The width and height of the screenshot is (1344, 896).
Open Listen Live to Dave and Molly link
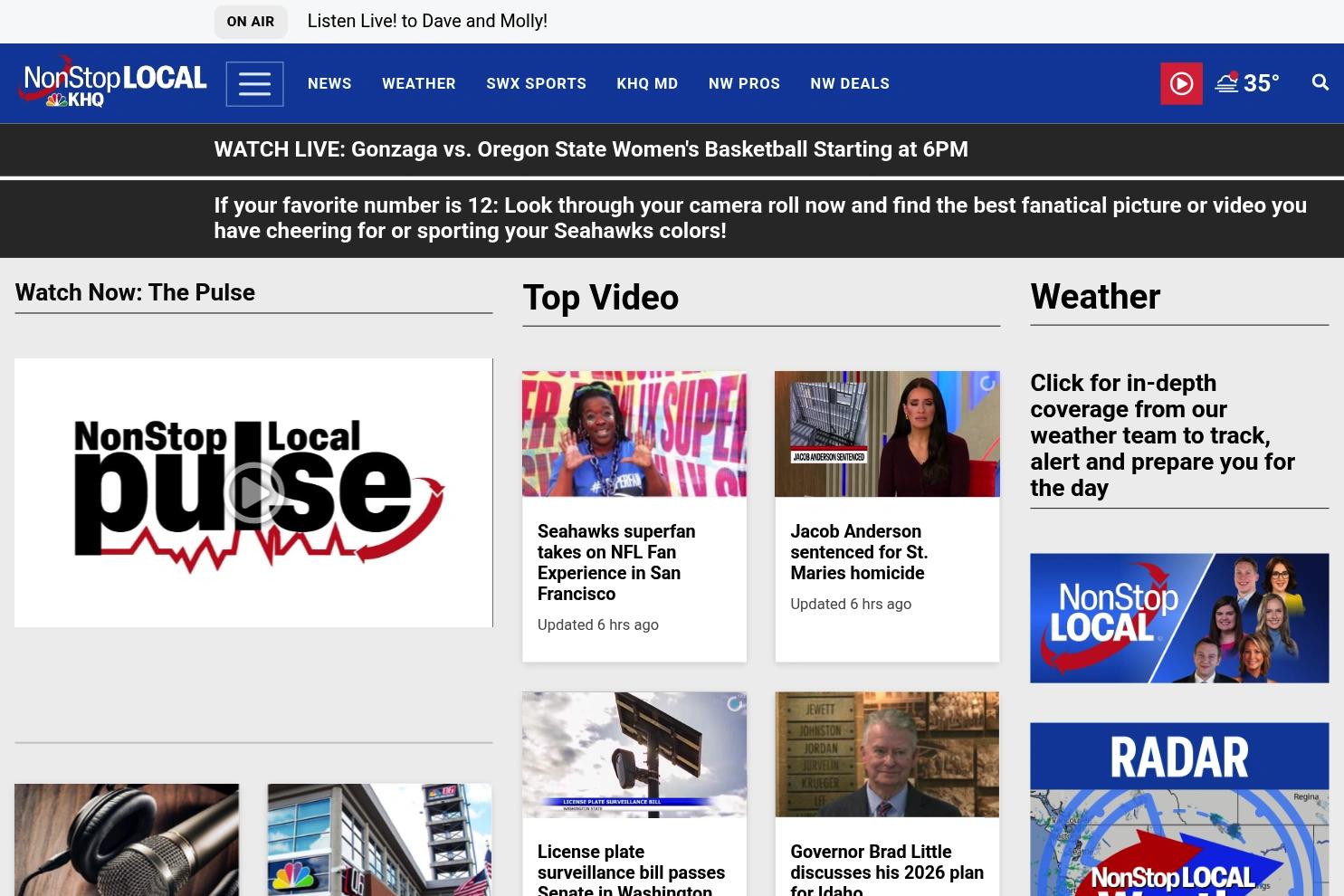pos(427,21)
